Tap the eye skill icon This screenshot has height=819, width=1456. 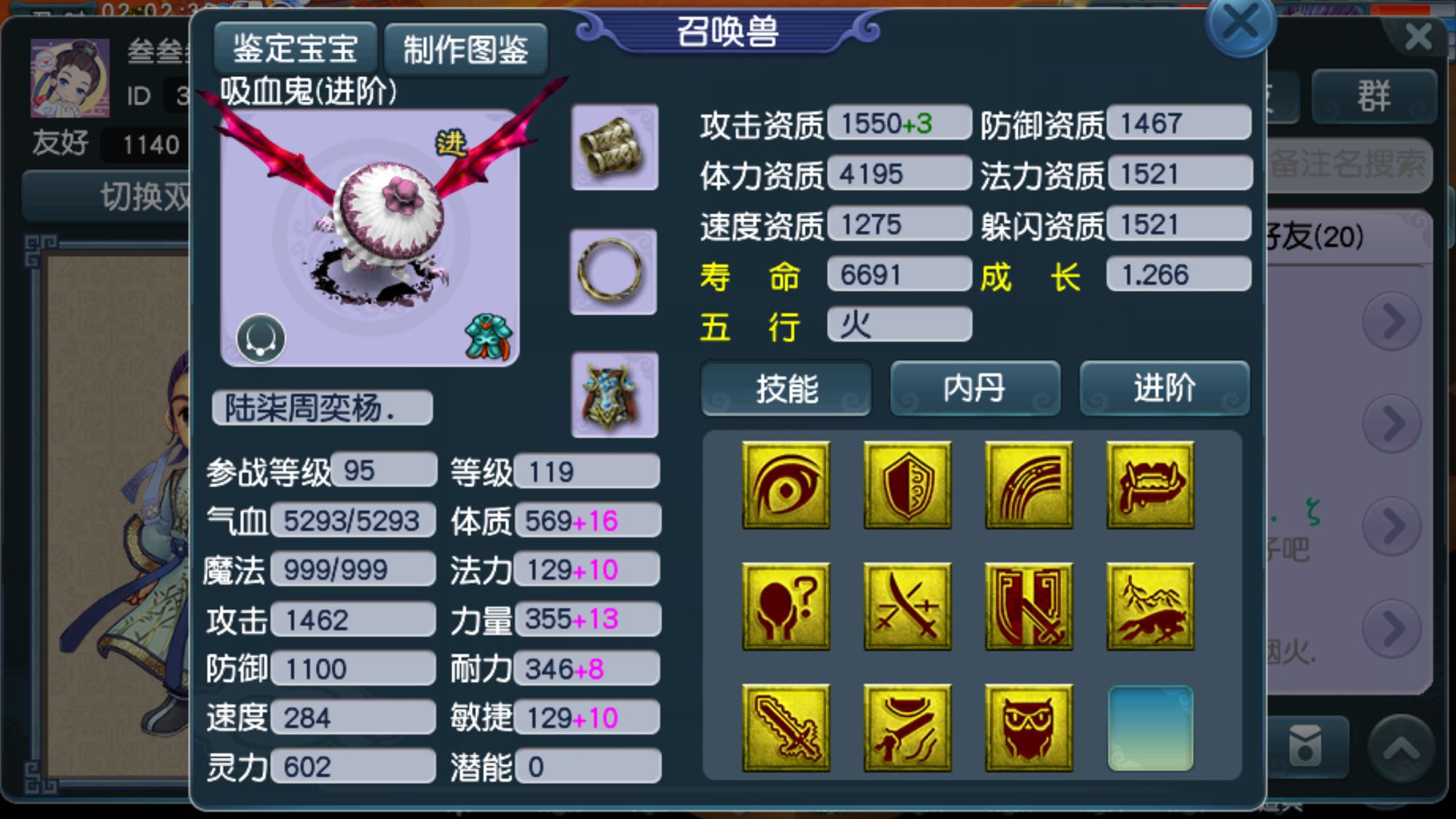click(x=786, y=485)
